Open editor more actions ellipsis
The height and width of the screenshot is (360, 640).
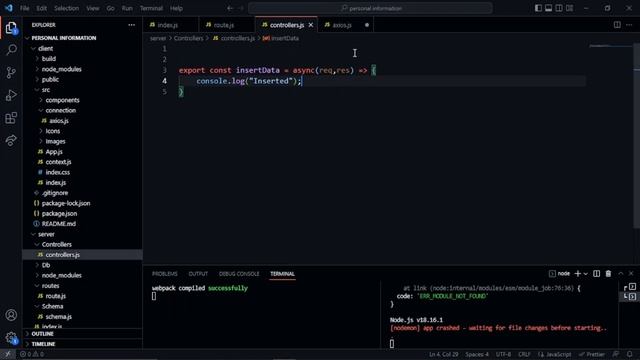click(629, 25)
